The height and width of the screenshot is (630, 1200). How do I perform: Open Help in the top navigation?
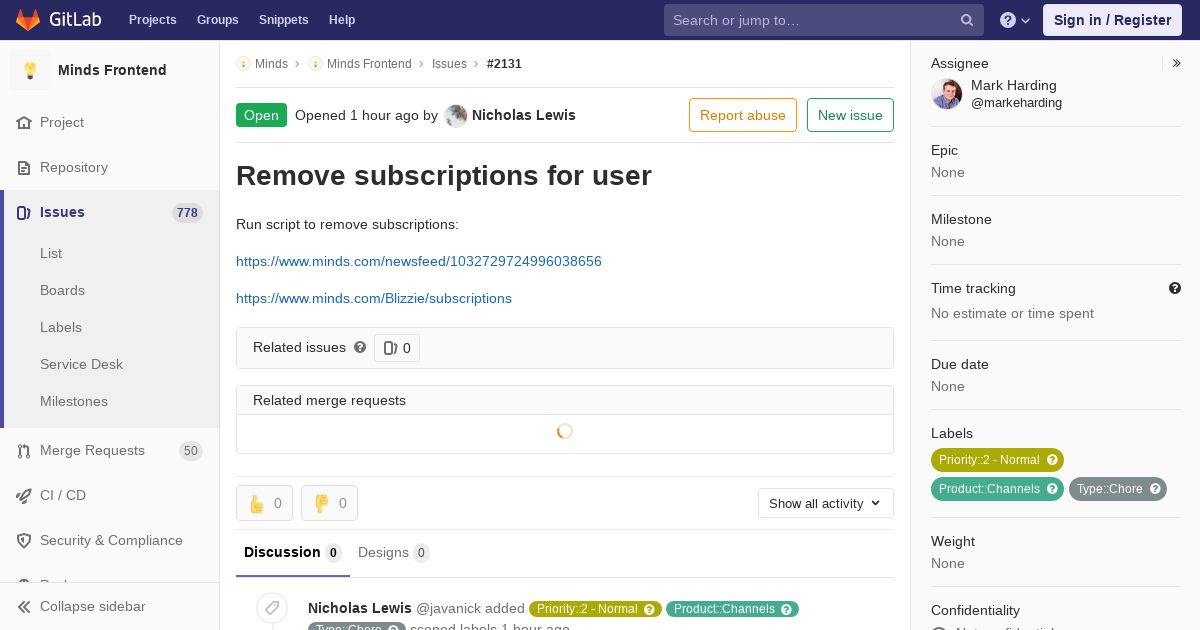[x=342, y=20]
